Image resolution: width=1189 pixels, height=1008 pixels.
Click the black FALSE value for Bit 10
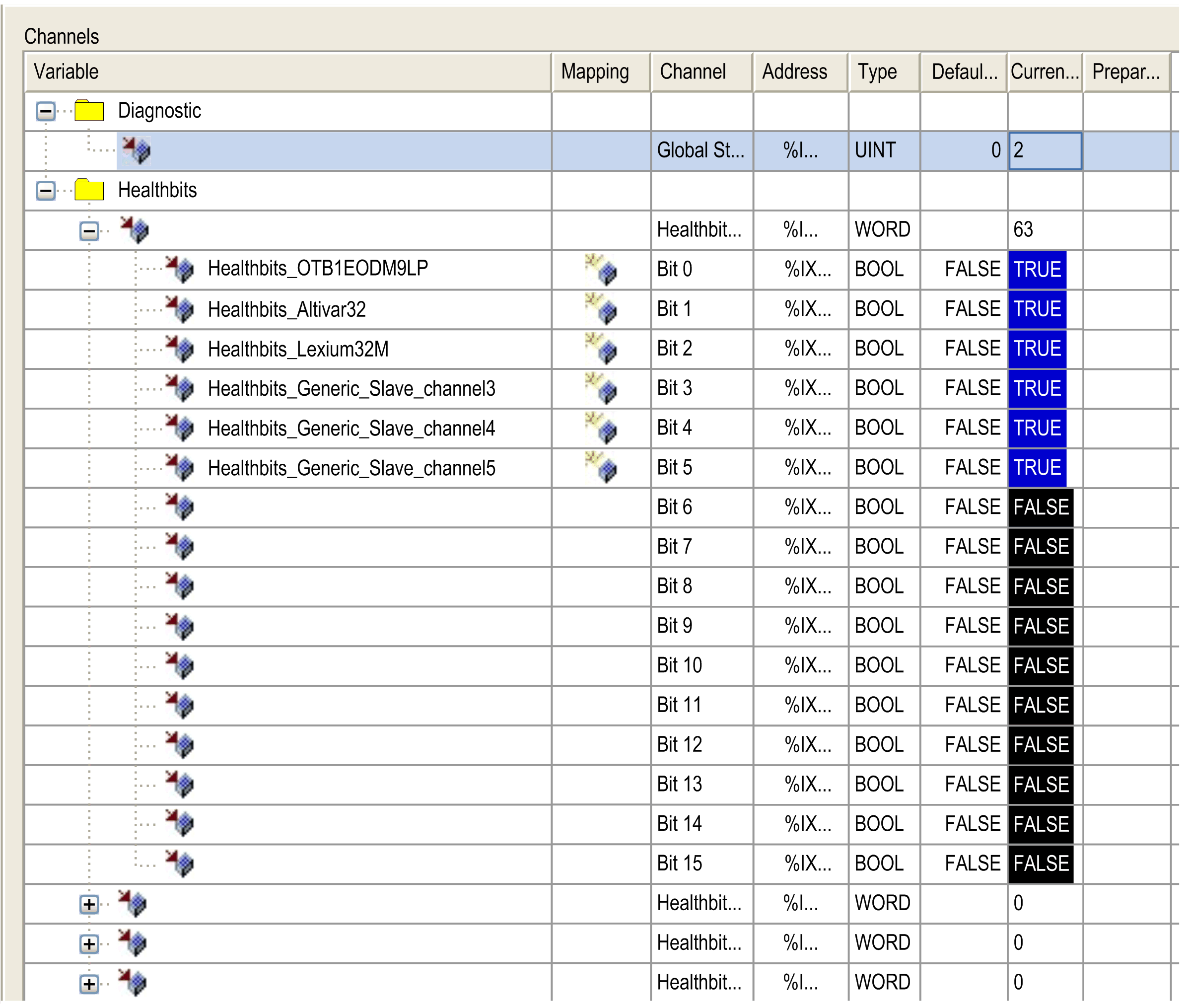(1040, 665)
